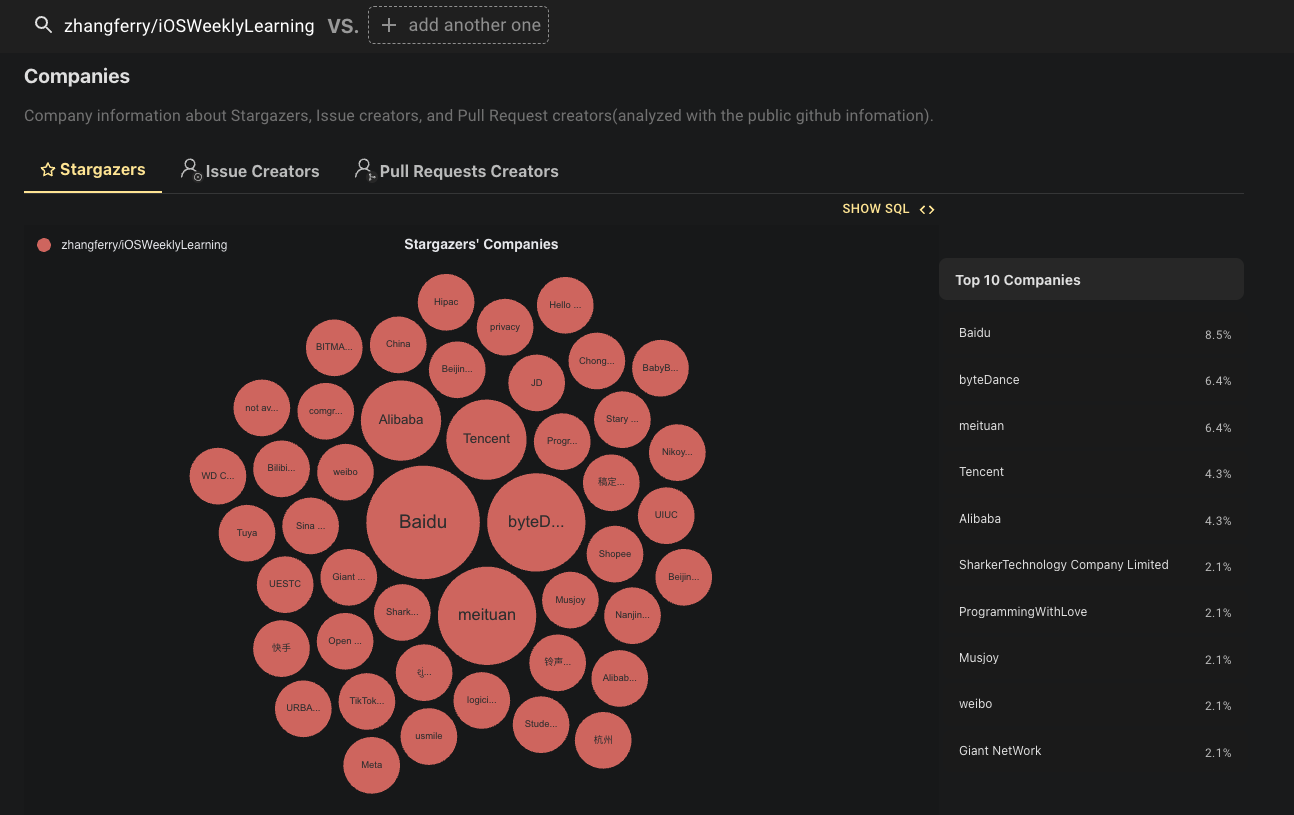Click the add another one button
Viewport: 1294px width, 815px height.
[458, 25]
